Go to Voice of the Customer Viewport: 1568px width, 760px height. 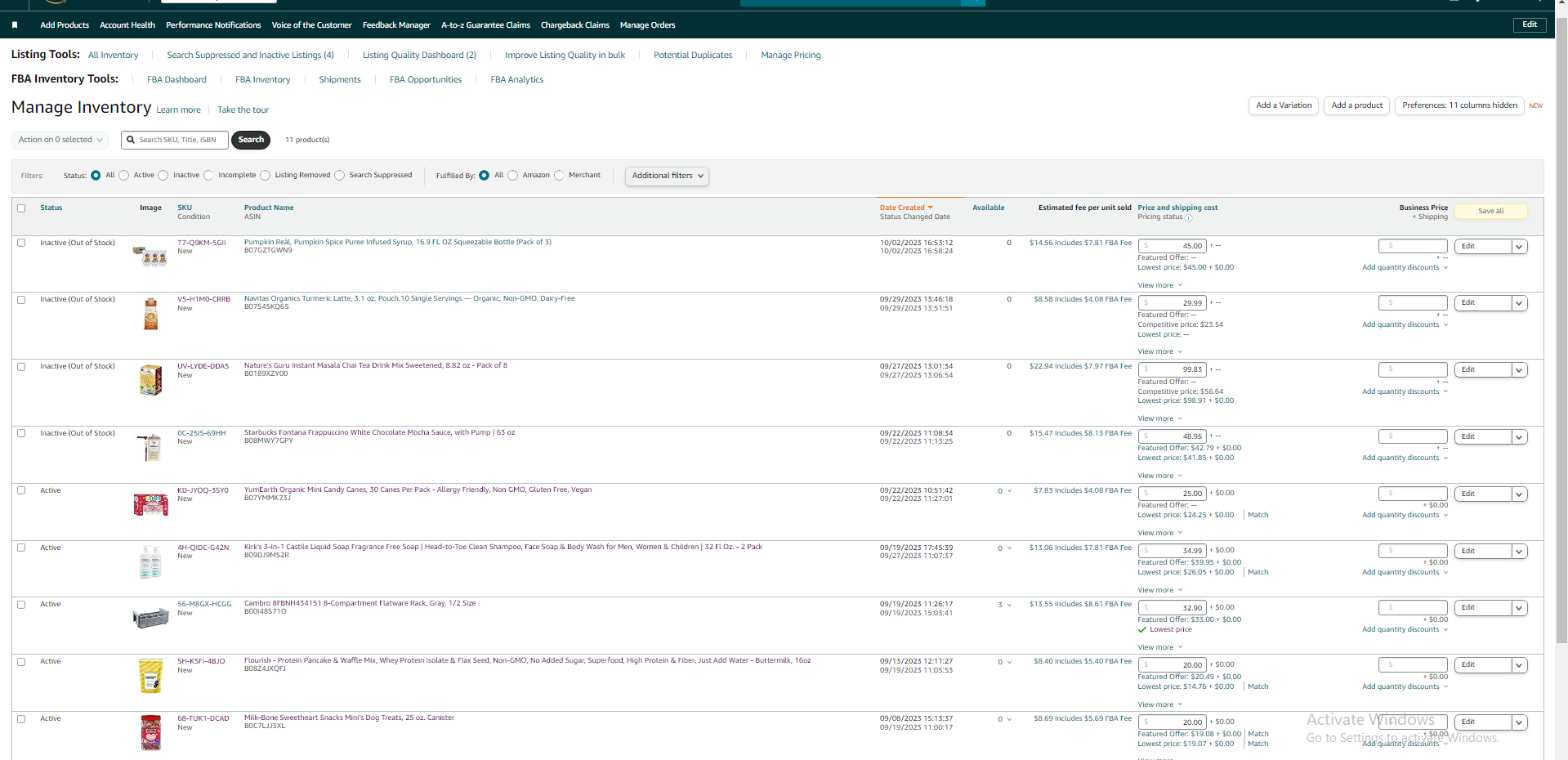point(312,25)
